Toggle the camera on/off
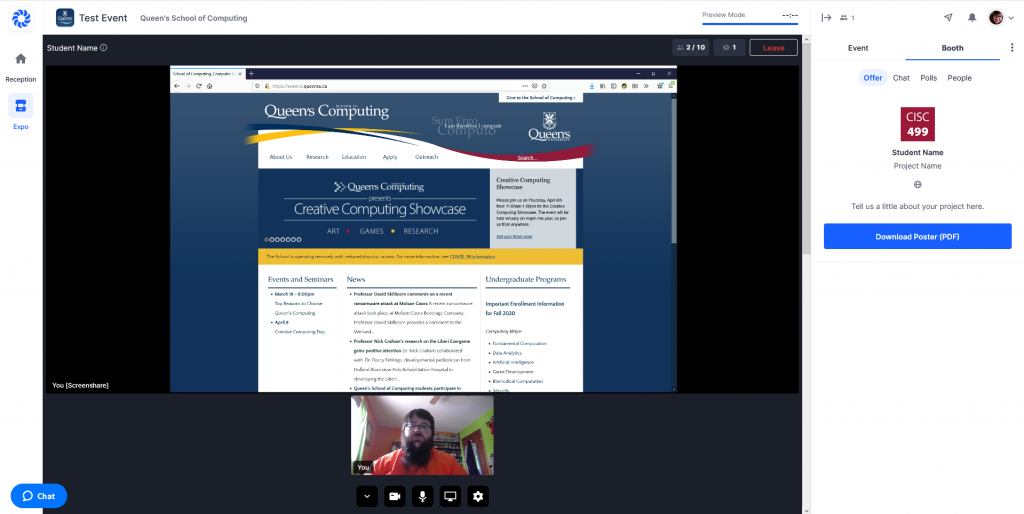Image resolution: width=1024 pixels, height=514 pixels. point(394,496)
